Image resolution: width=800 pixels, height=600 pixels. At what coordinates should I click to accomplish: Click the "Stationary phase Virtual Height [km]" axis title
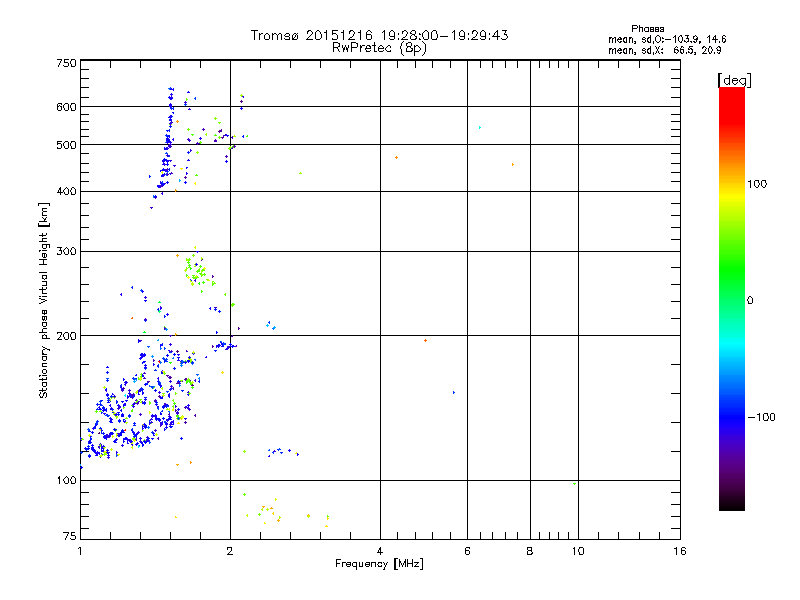click(44, 300)
